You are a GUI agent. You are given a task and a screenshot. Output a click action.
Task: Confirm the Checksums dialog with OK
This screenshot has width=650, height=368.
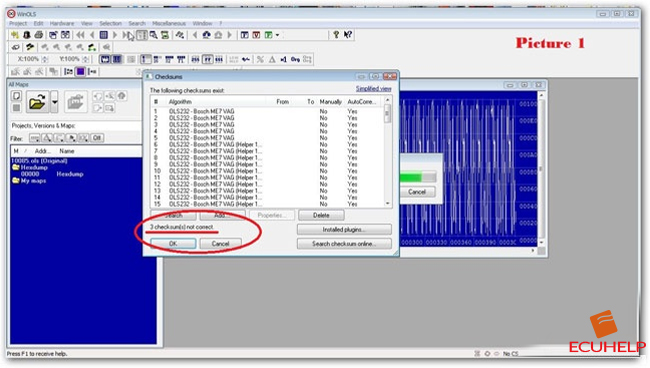173,244
